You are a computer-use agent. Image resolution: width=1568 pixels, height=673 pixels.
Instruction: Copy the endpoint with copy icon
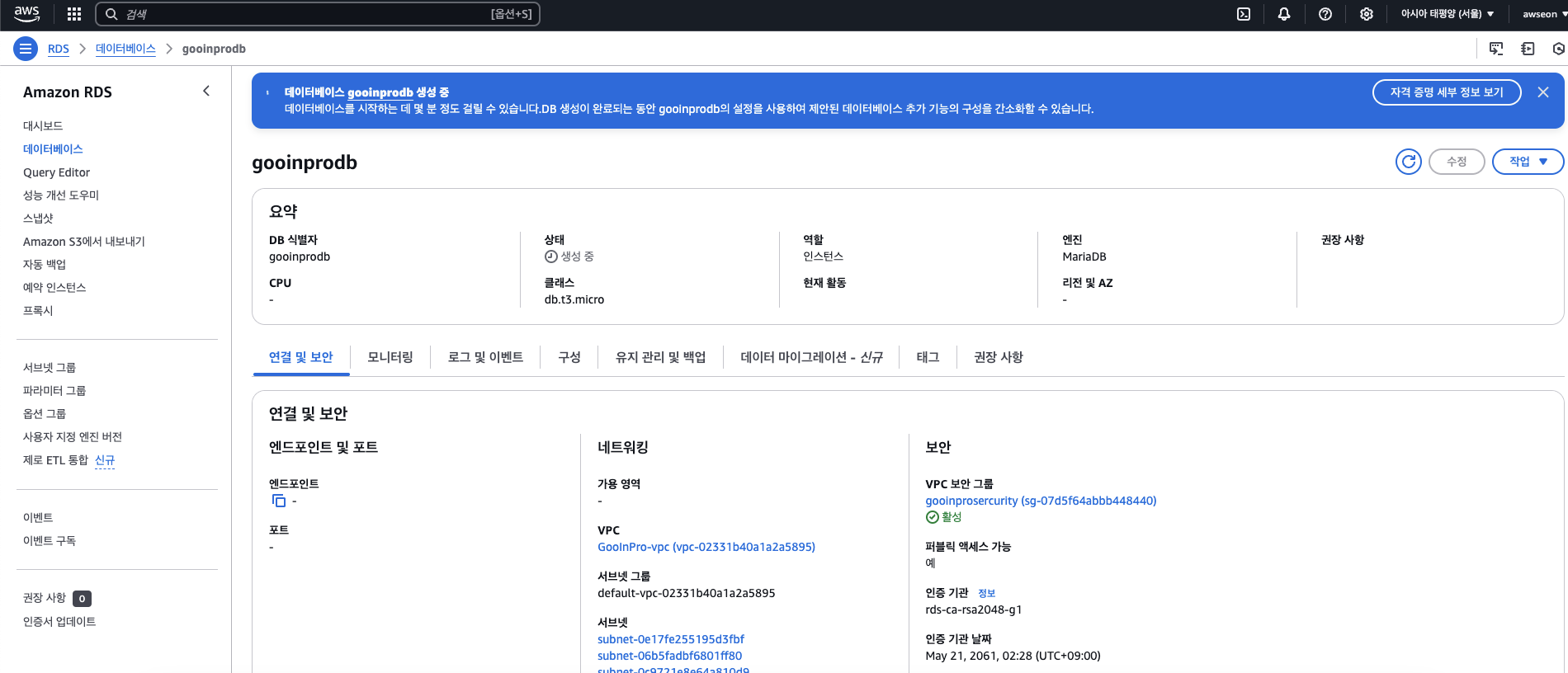click(x=279, y=501)
